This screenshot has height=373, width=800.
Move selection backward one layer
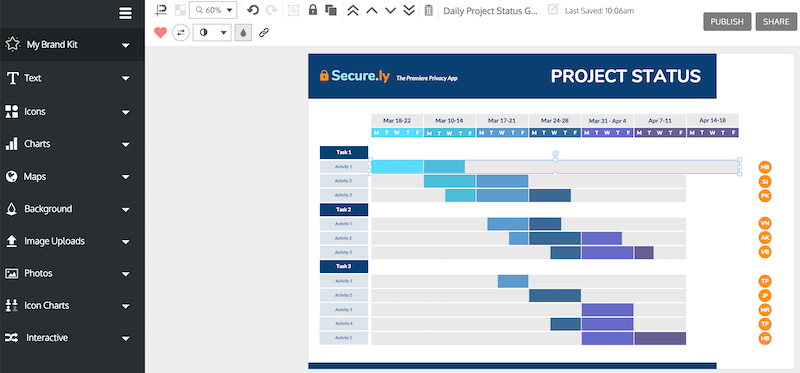click(390, 10)
